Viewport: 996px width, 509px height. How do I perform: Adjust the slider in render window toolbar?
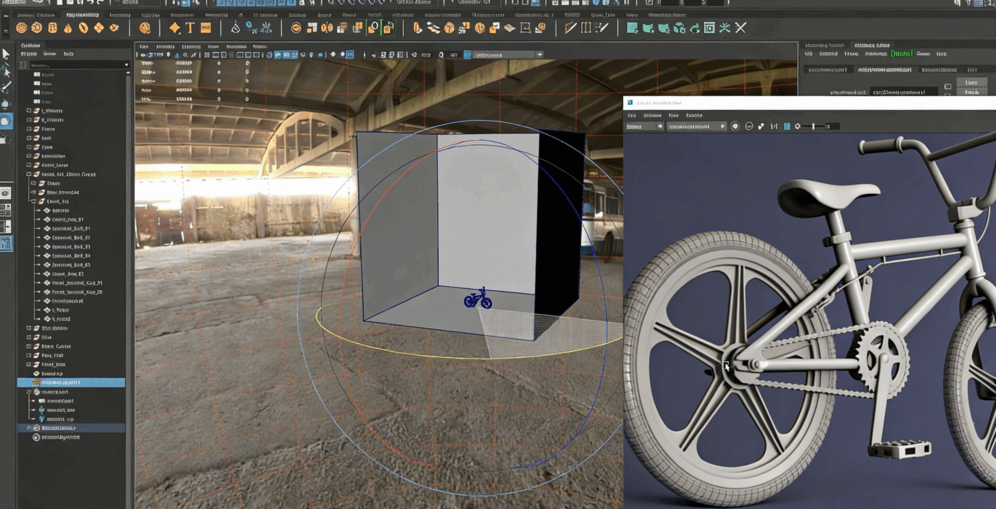coord(814,127)
